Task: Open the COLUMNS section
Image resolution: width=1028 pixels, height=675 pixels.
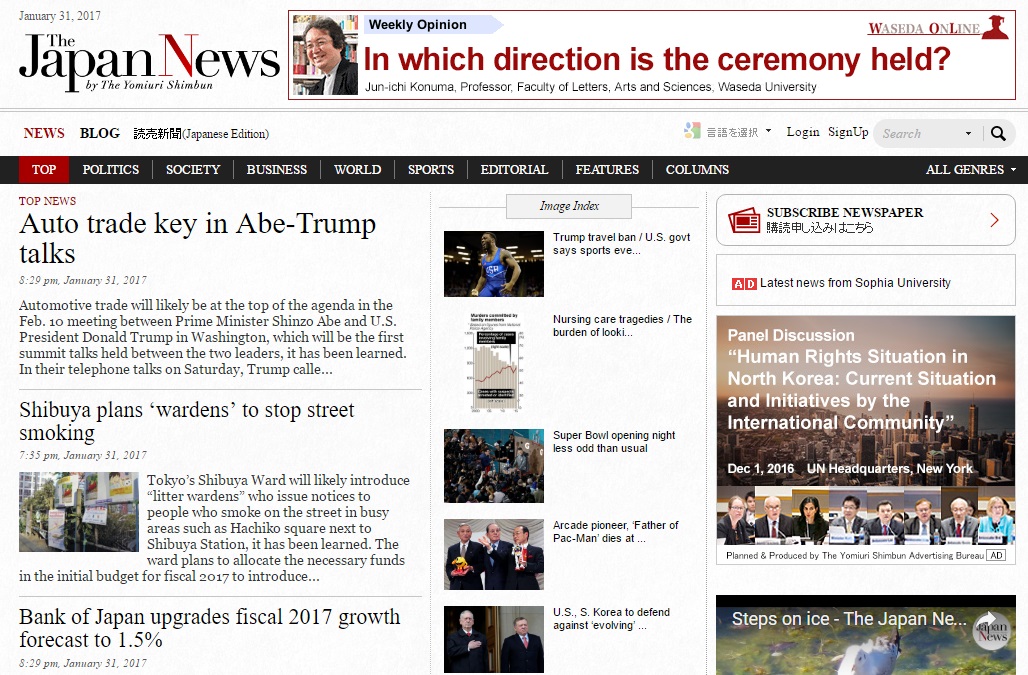Action: coord(697,170)
